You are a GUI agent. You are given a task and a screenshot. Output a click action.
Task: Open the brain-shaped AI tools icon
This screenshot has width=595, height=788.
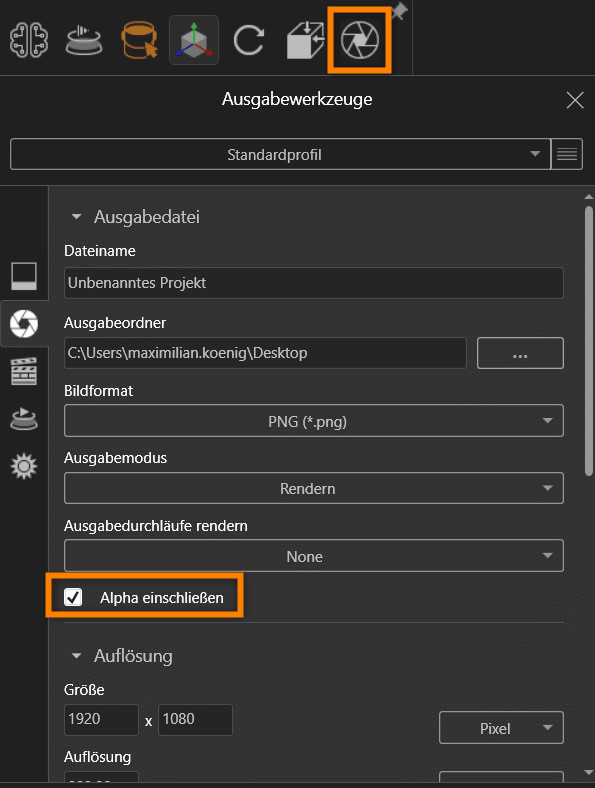click(29, 40)
